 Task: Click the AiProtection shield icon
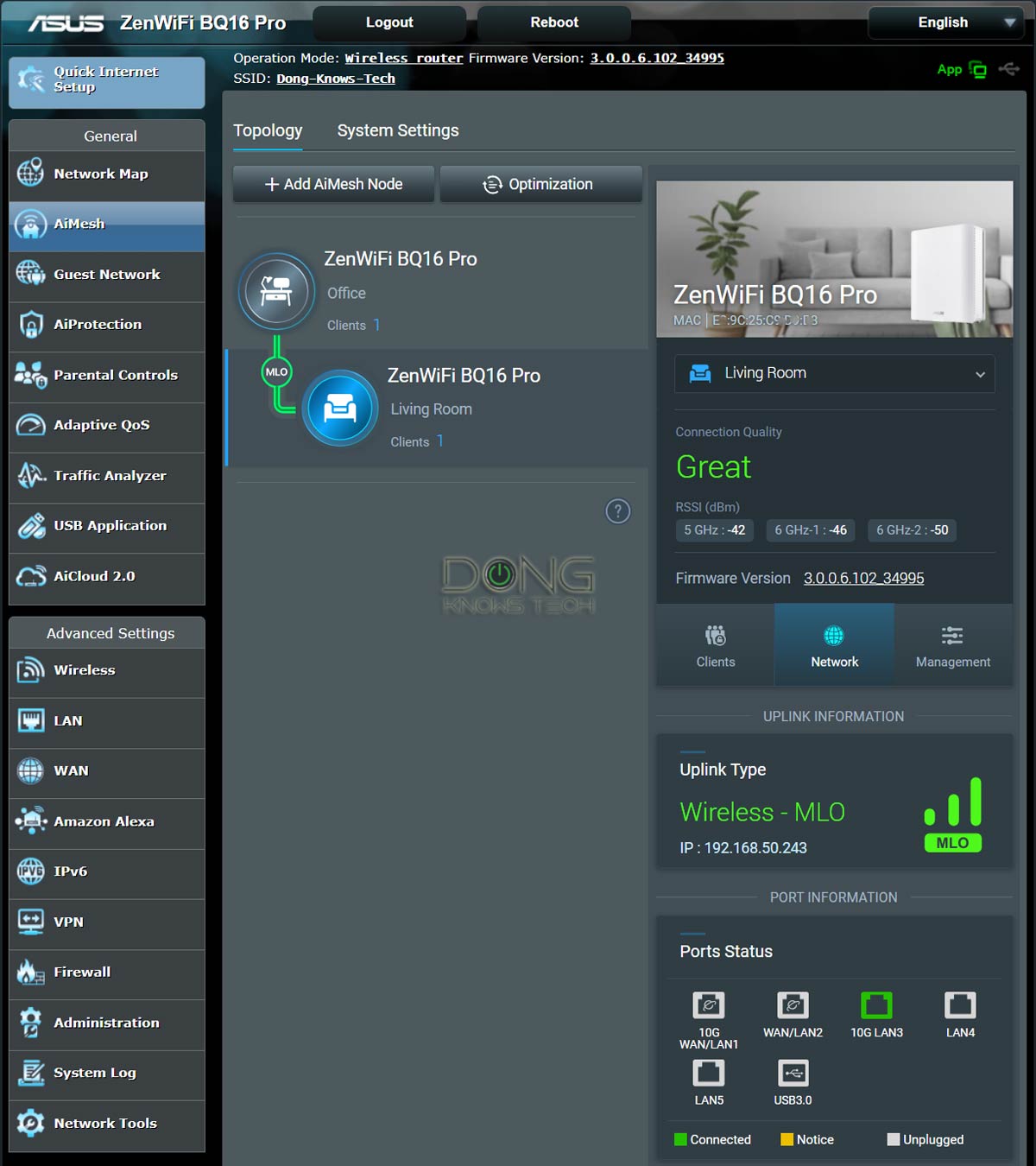click(30, 325)
